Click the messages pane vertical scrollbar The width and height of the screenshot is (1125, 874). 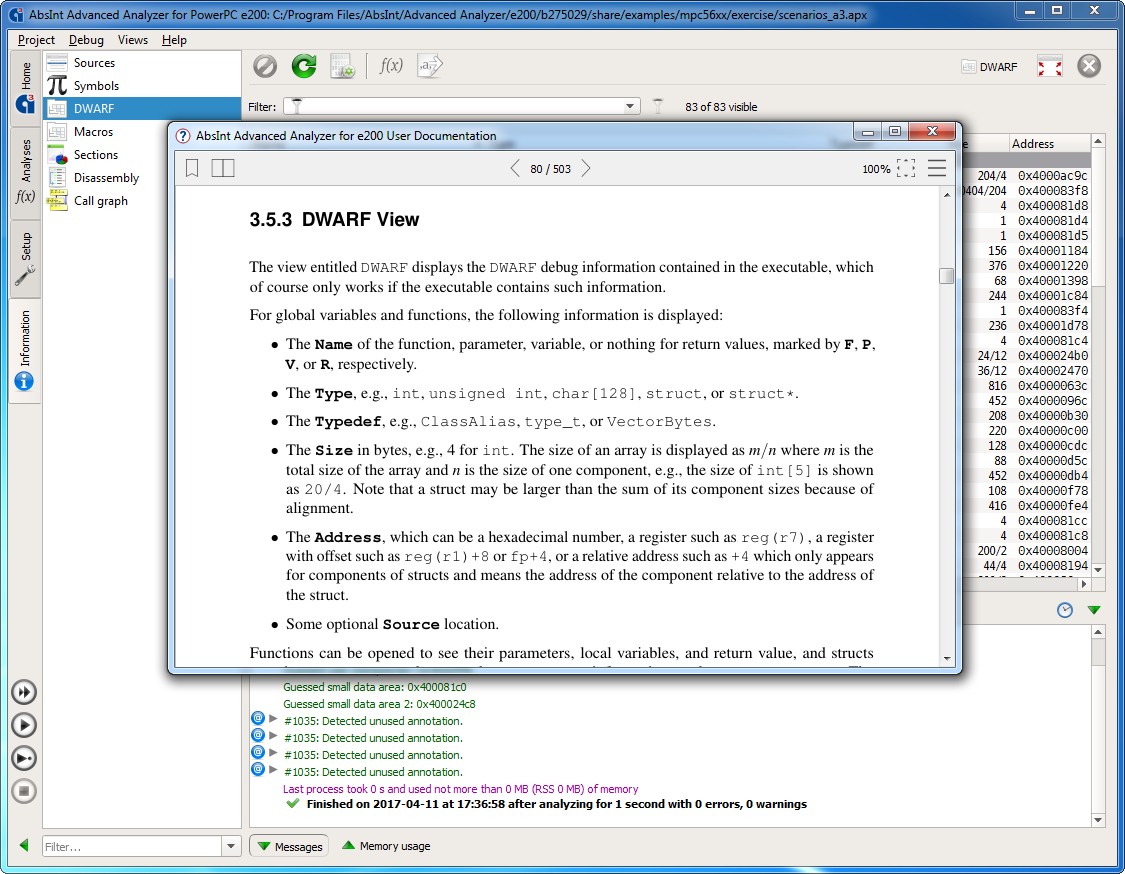[1098, 725]
